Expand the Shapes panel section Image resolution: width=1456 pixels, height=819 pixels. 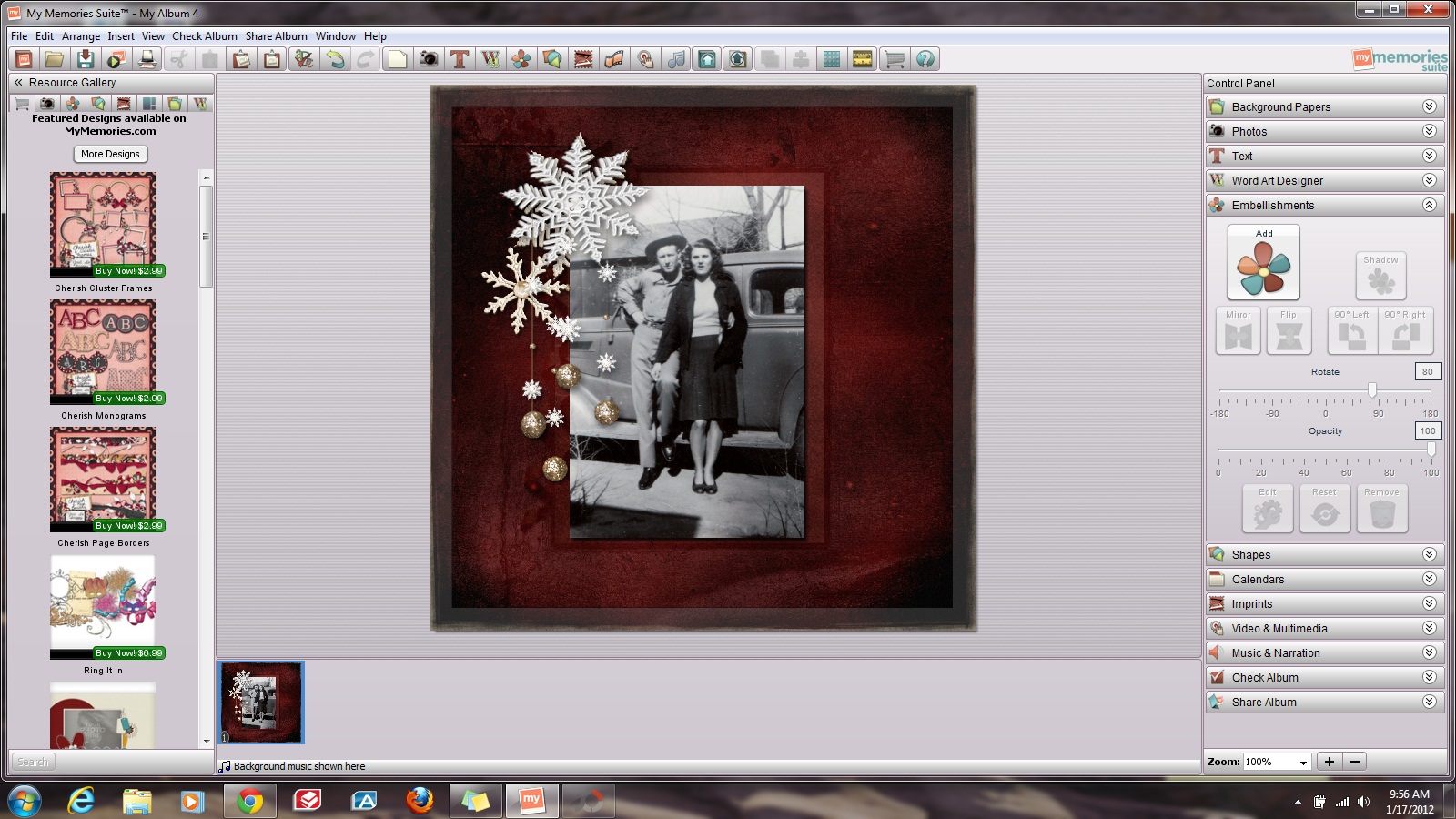[x=1429, y=554]
